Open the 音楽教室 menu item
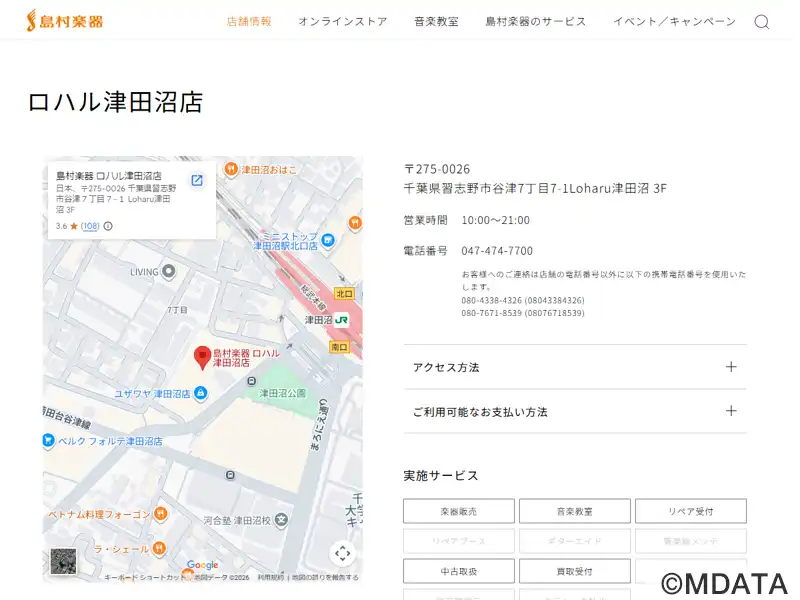Viewport: 800px width, 600px height. coord(436,21)
